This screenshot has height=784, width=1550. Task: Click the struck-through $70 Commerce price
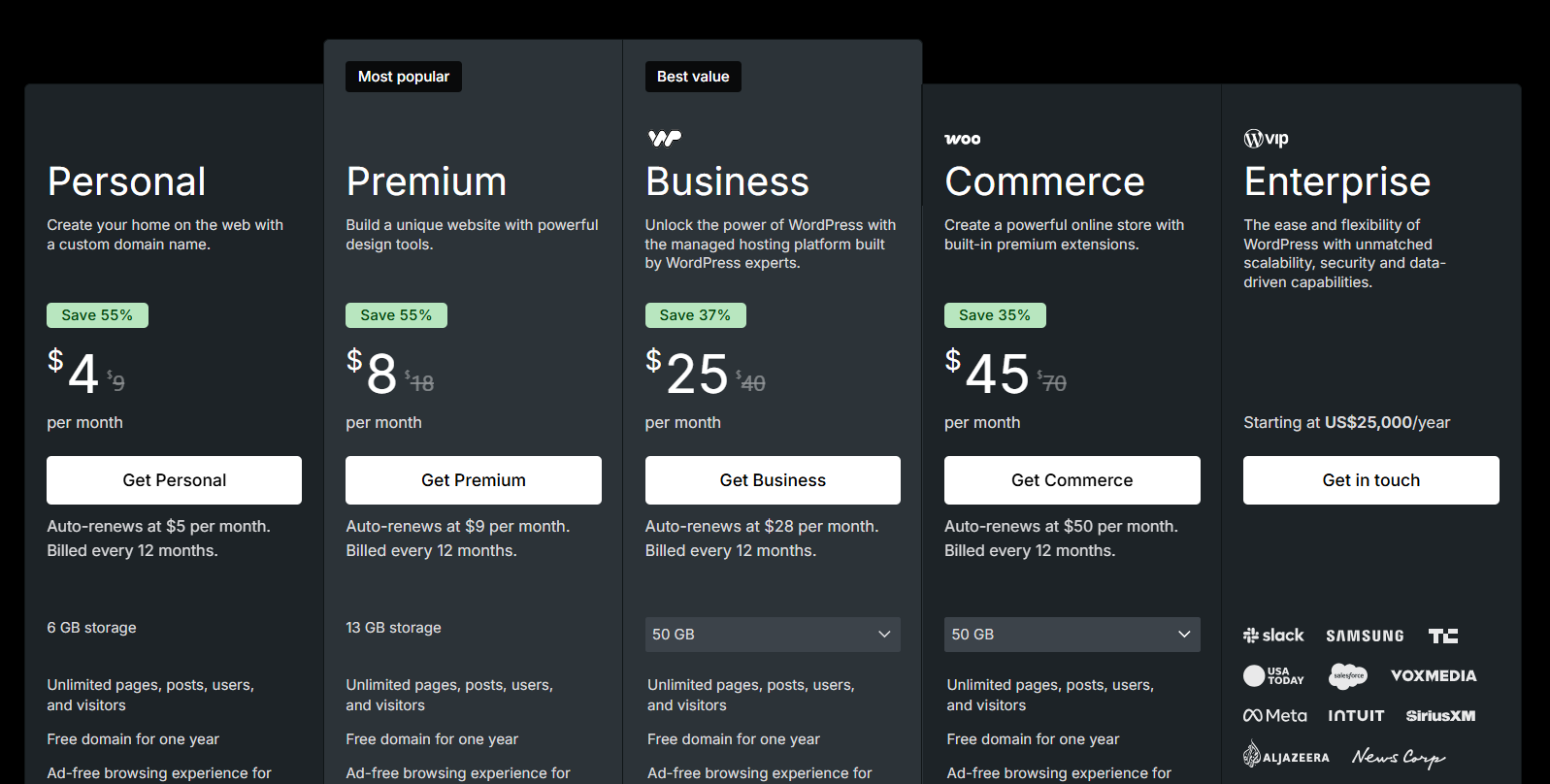click(1052, 382)
